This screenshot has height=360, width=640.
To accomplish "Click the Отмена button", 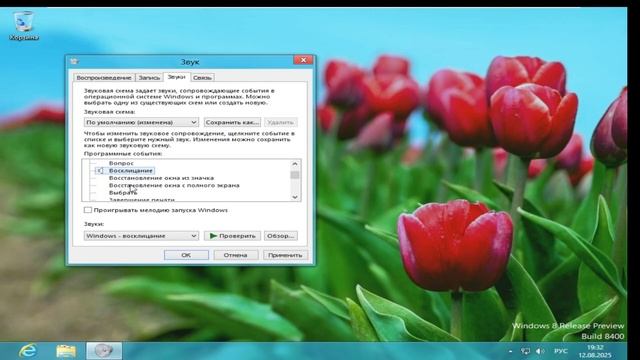I will click(236, 255).
